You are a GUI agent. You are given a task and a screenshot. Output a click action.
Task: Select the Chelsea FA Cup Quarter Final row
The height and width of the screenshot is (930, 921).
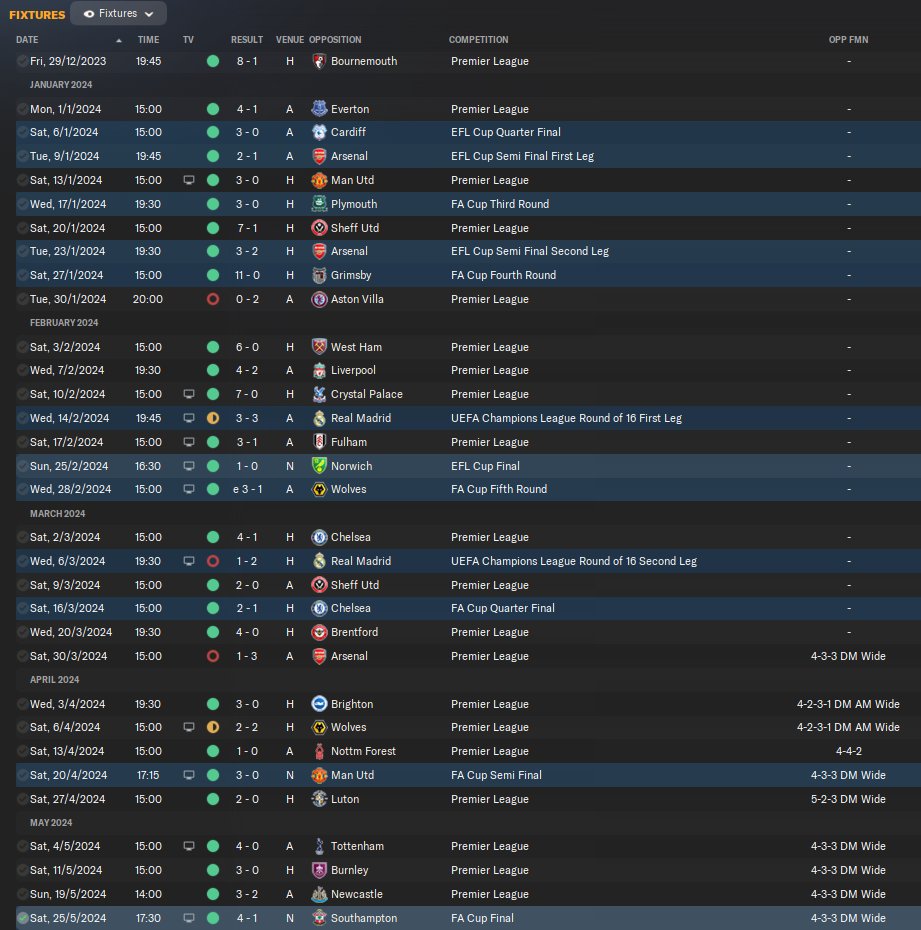[x=469, y=609]
